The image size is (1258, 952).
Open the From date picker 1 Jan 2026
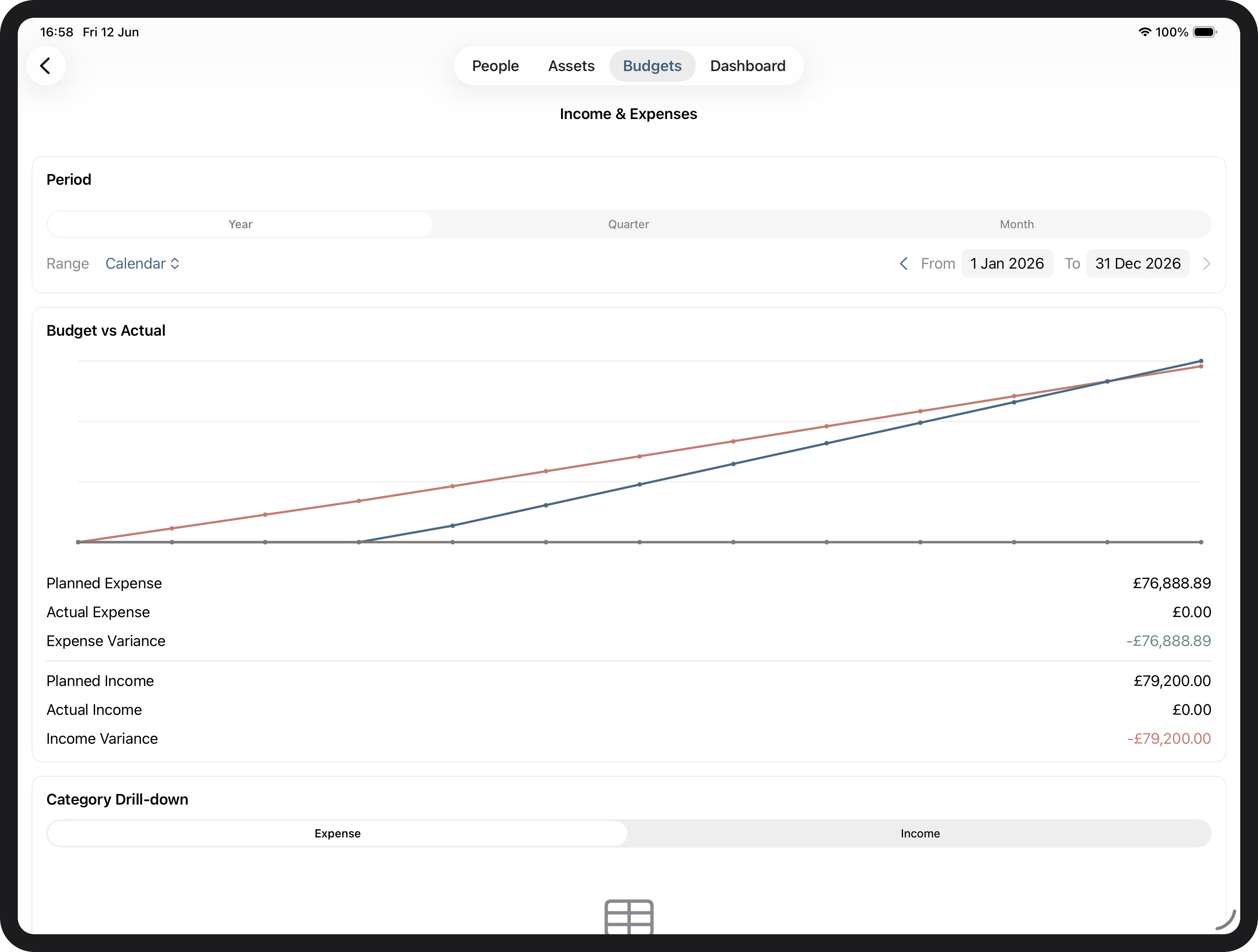[x=1007, y=264]
